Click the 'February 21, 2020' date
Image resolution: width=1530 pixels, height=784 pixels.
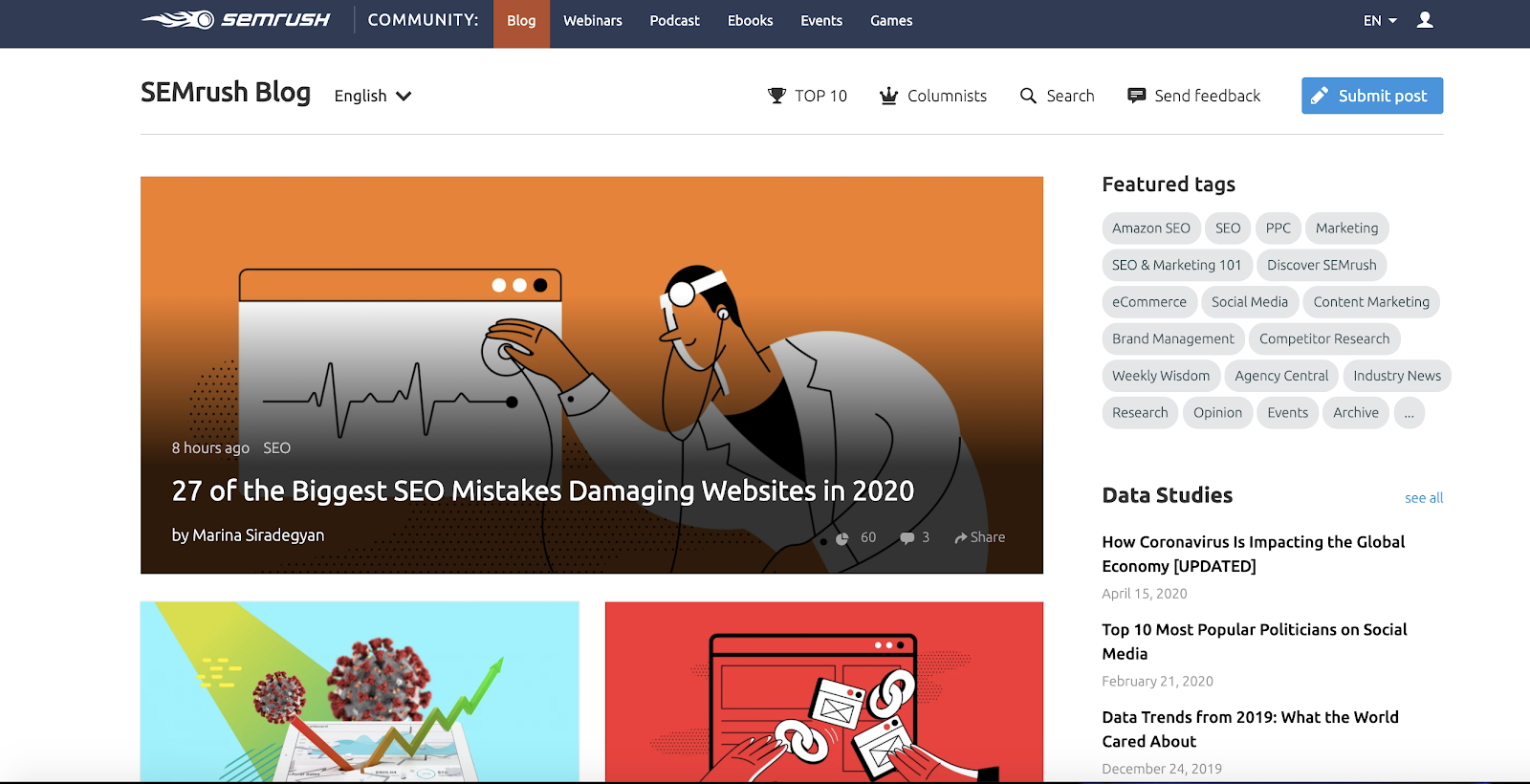[x=1157, y=682]
